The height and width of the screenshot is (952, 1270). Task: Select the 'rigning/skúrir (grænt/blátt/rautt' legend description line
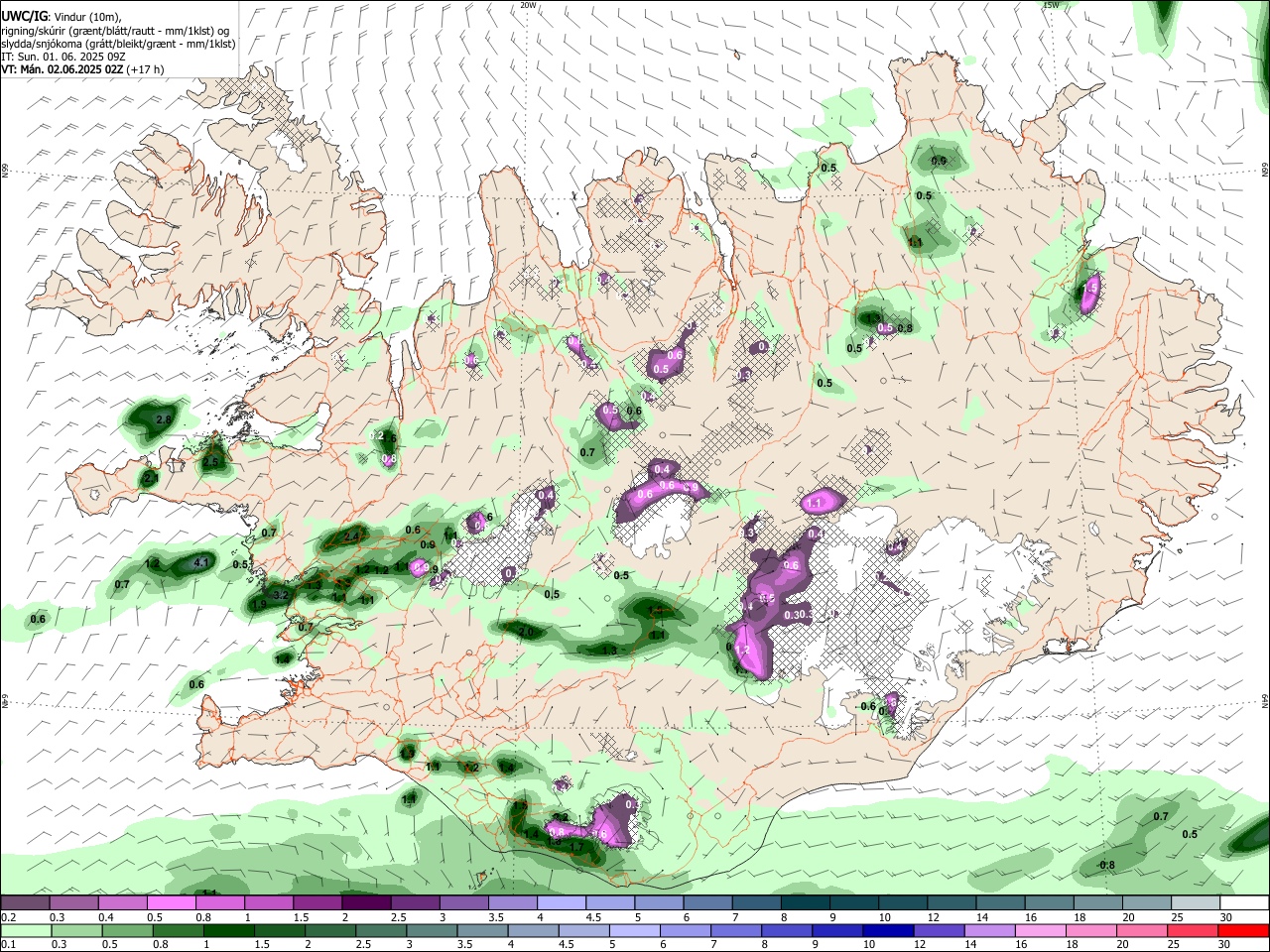[115, 30]
